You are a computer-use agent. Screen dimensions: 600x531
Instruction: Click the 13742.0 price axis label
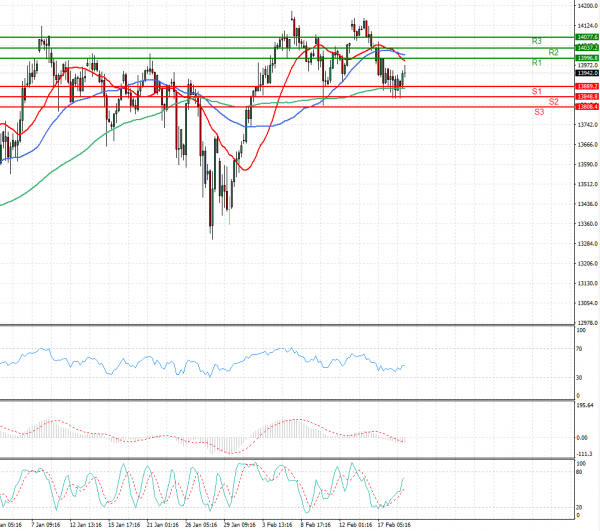588,125
